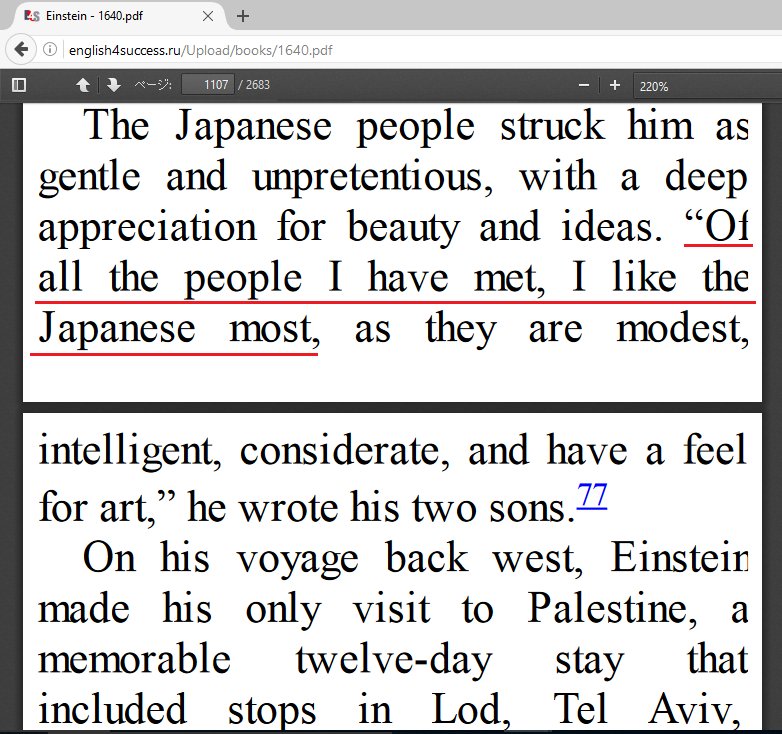The width and height of the screenshot is (782, 734).
Task: Click the 'ページ:' page label
Action: click(153, 85)
